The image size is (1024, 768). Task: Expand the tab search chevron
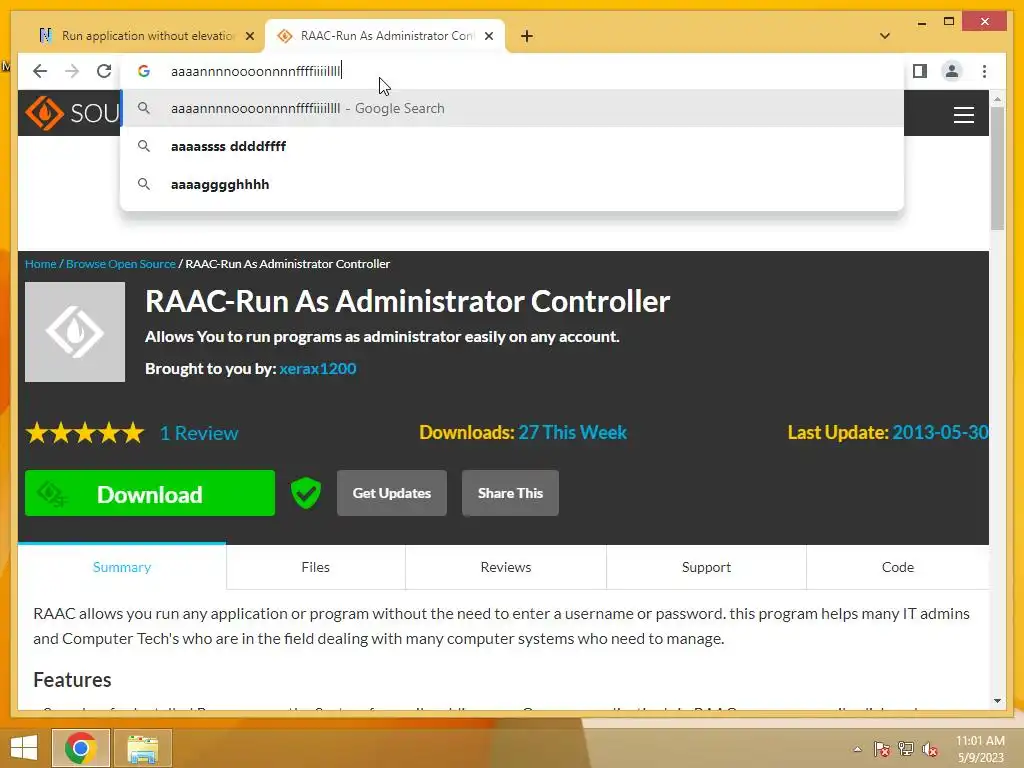click(x=885, y=36)
